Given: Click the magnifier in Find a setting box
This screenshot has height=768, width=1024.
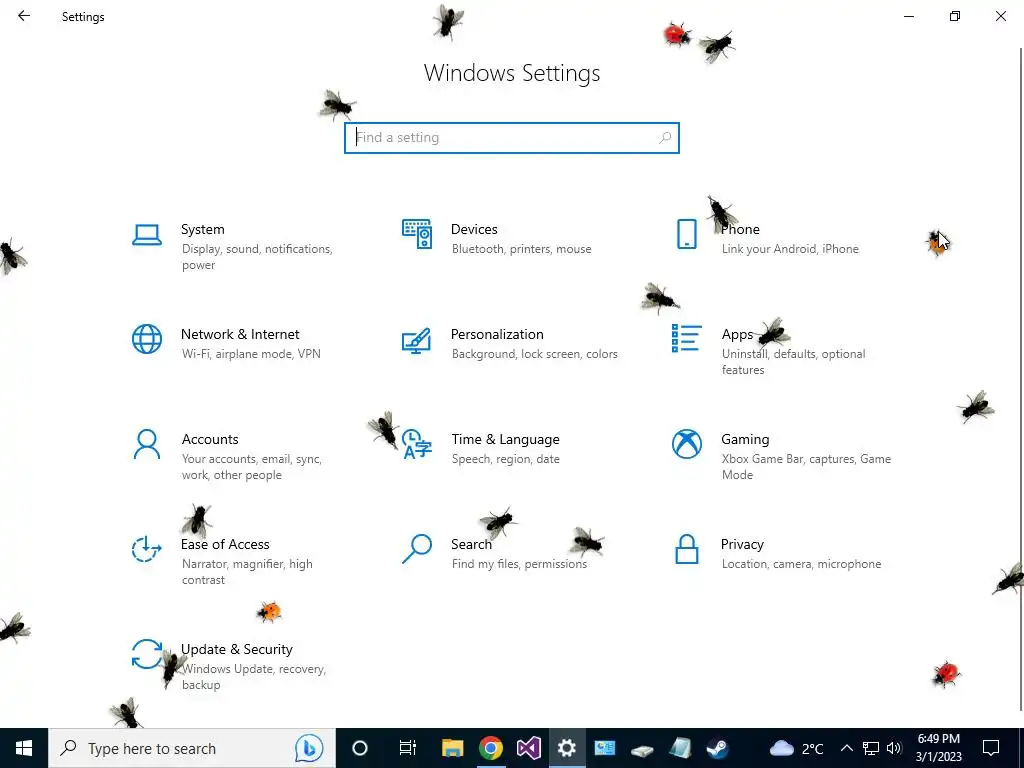Looking at the screenshot, I should (x=665, y=138).
